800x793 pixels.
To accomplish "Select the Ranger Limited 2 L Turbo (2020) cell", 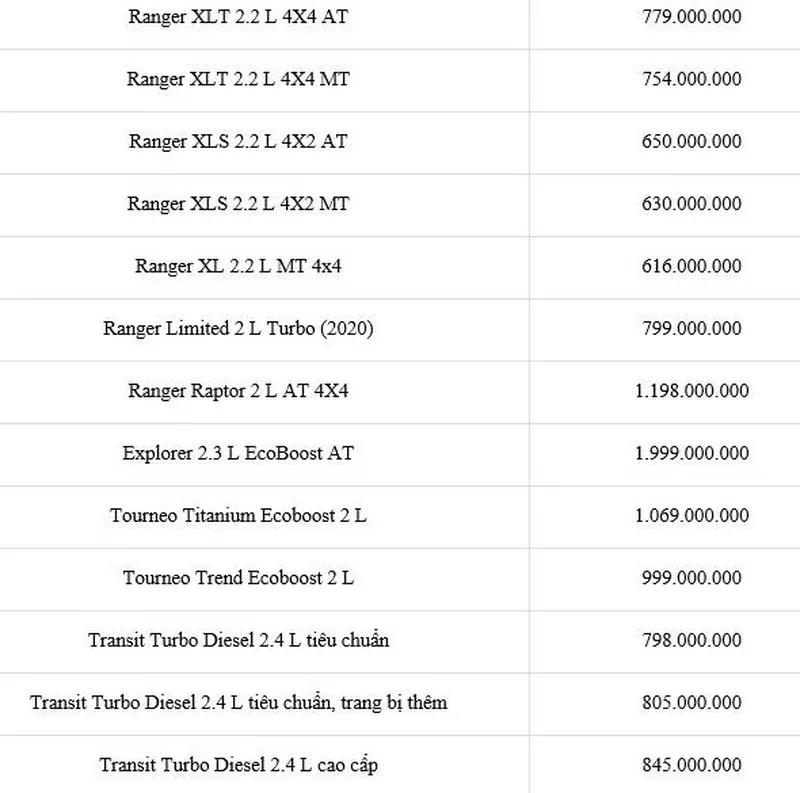I will click(238, 328).
